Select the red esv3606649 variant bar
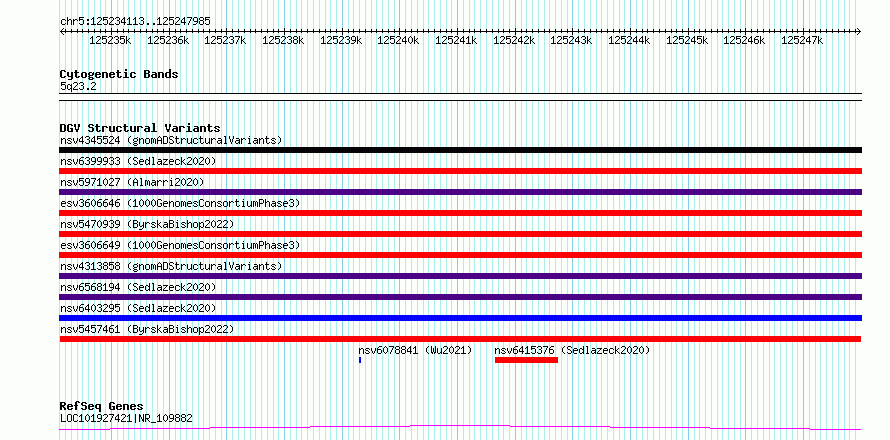This screenshot has height=440, width=890. 460,255
